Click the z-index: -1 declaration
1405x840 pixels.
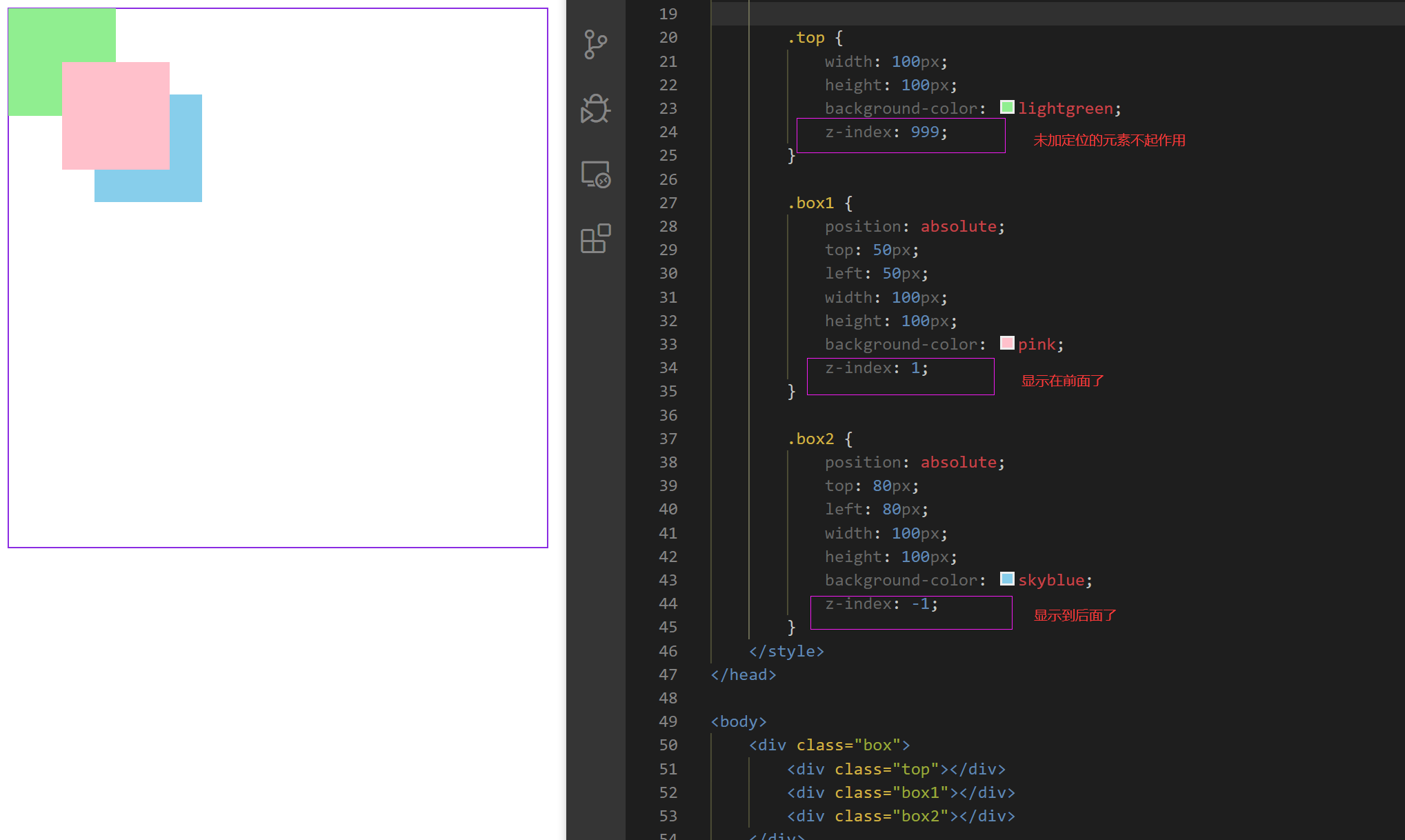coord(881,604)
